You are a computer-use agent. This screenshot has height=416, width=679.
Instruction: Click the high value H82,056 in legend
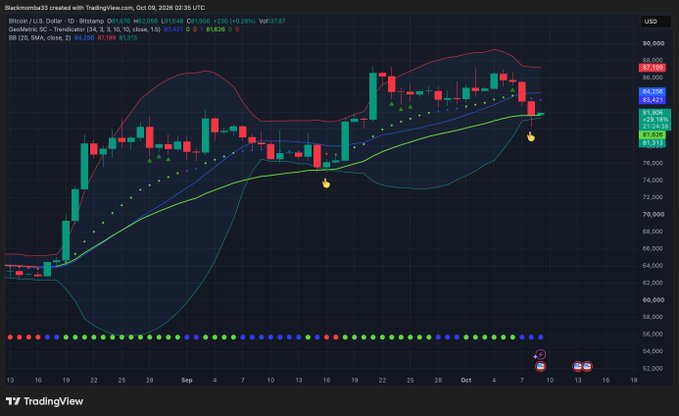coord(146,21)
